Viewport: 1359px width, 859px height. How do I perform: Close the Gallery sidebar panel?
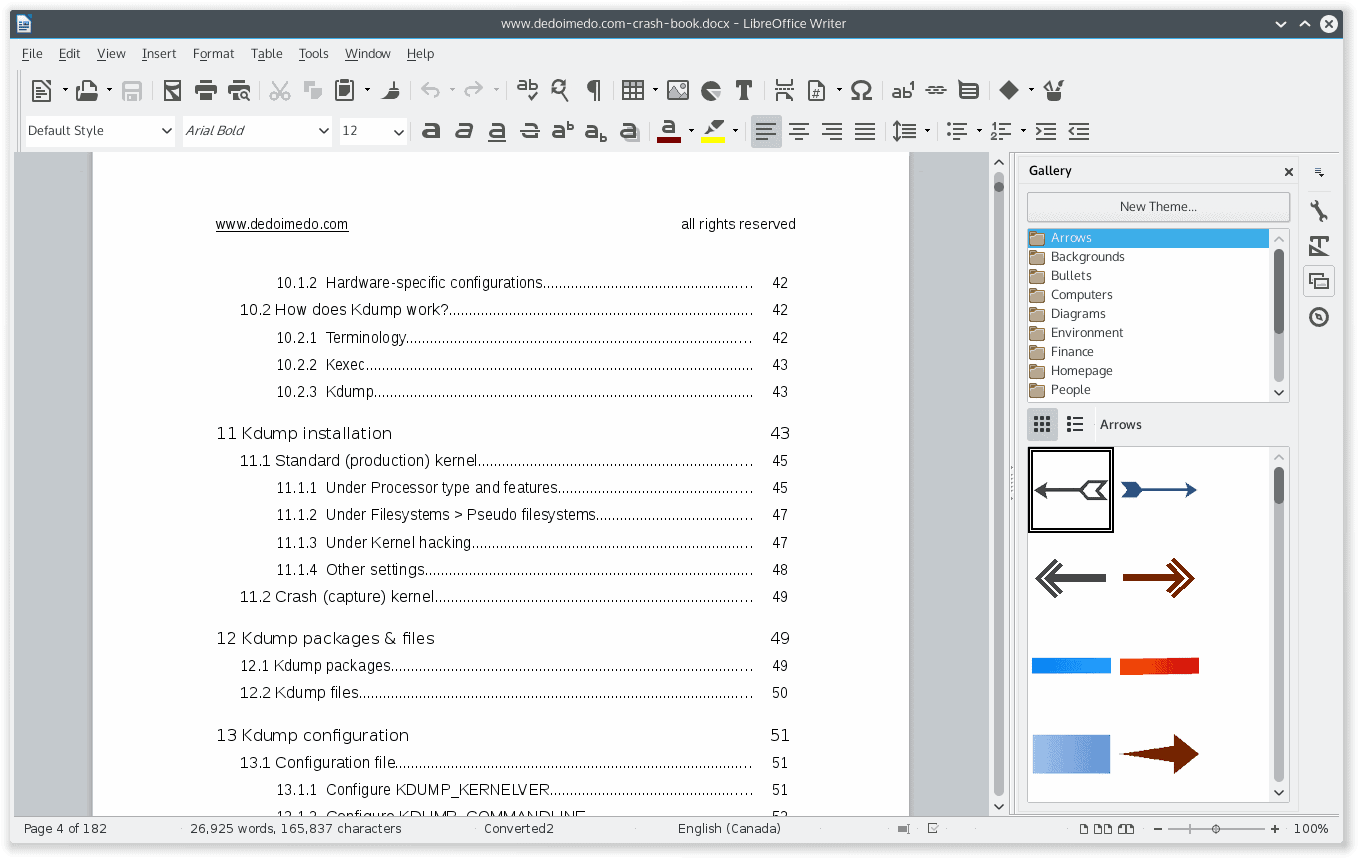[1289, 172]
